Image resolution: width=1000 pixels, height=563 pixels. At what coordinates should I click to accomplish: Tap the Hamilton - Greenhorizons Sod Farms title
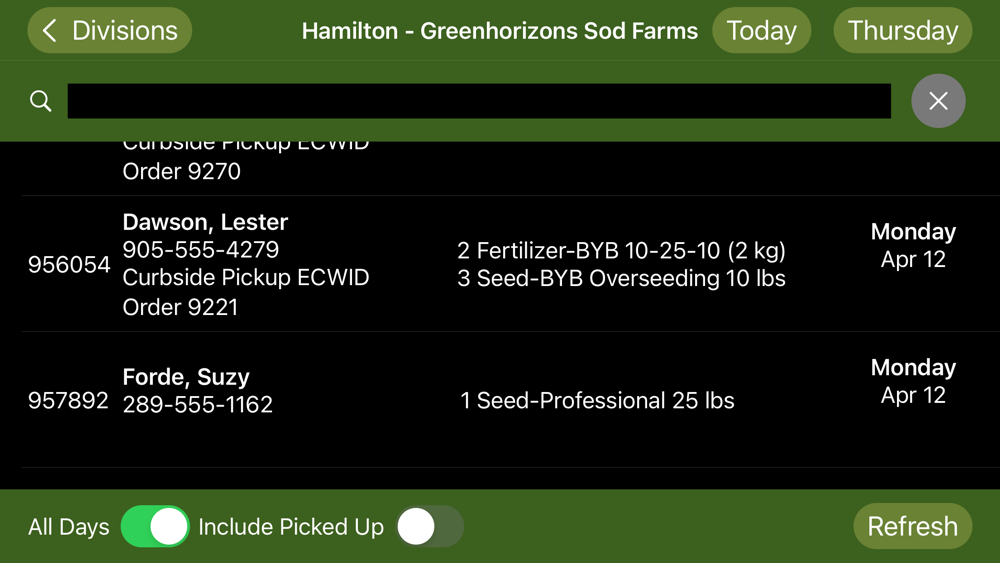click(x=499, y=30)
